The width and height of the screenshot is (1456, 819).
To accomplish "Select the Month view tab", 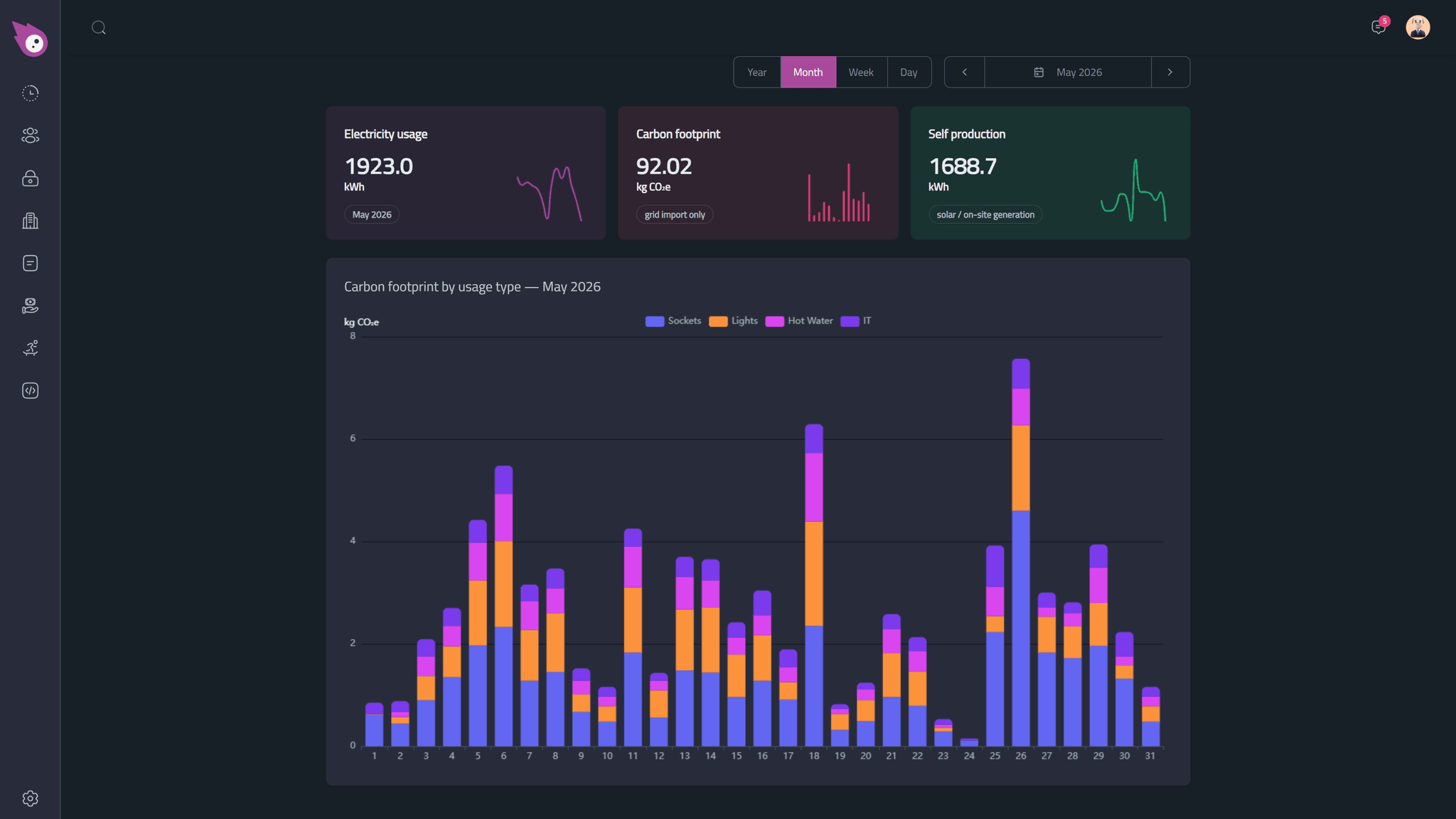I will click(808, 73).
